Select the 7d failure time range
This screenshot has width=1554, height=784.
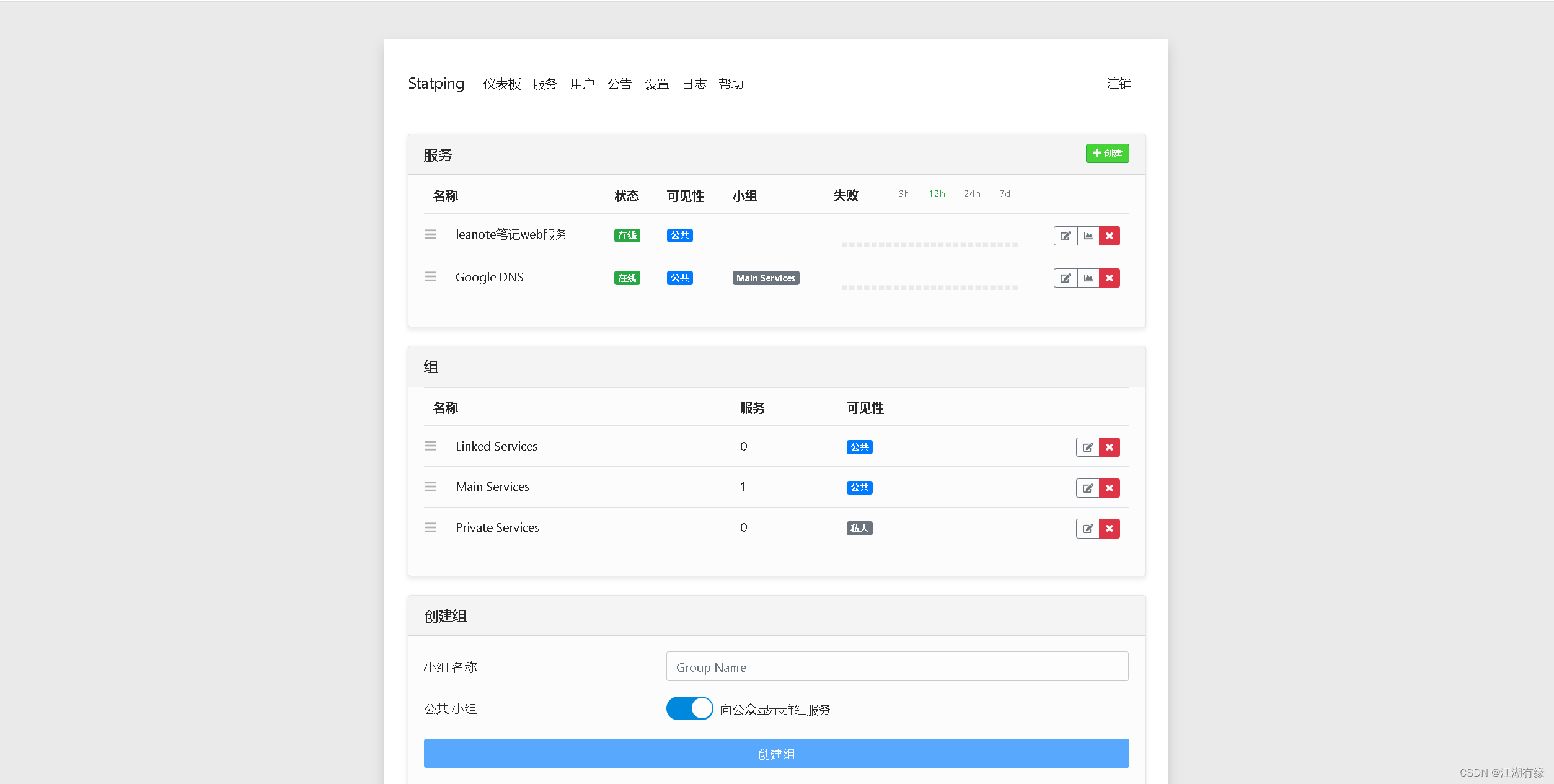tap(1004, 194)
